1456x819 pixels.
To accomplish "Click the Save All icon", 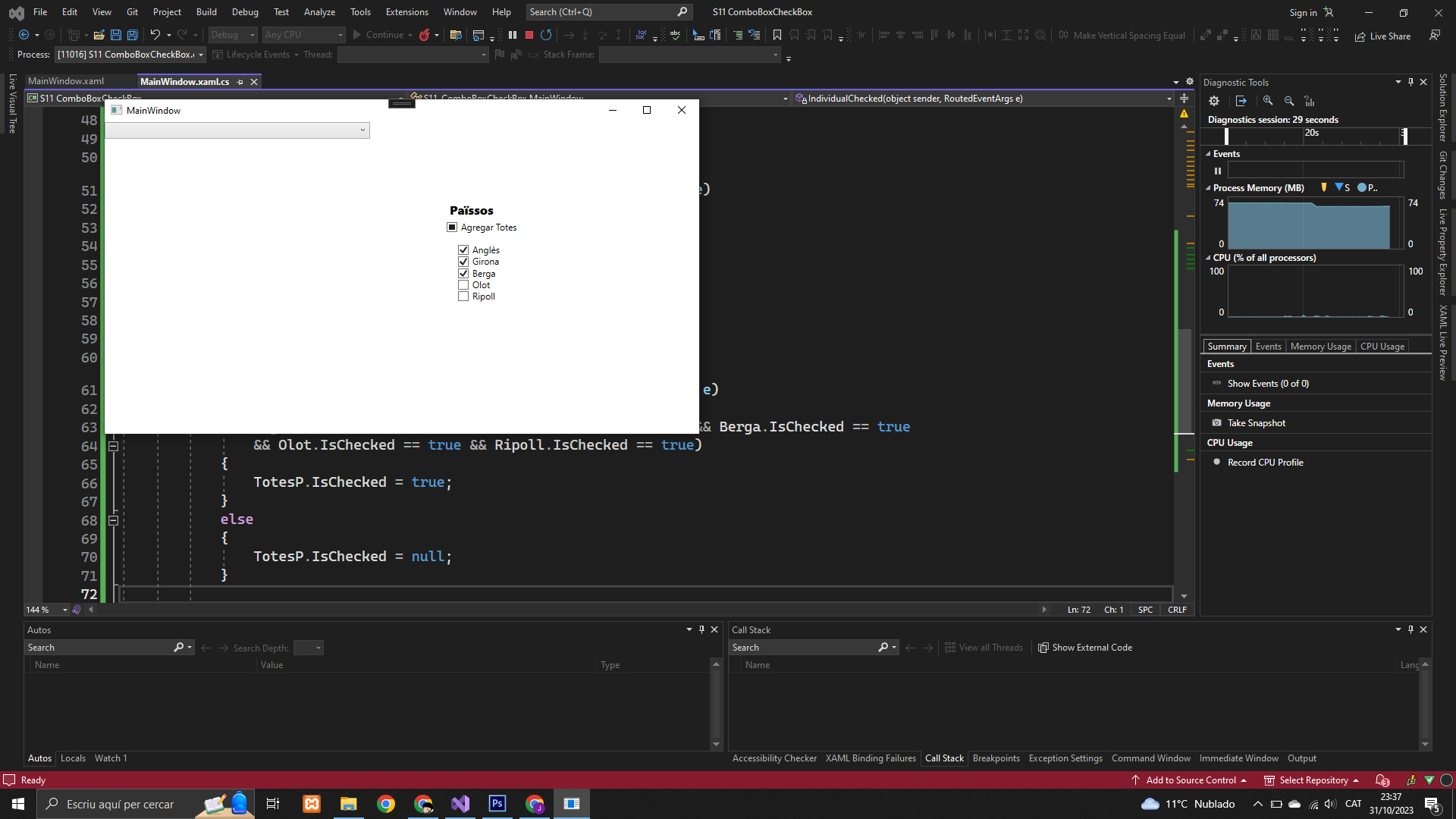I will pos(132,35).
